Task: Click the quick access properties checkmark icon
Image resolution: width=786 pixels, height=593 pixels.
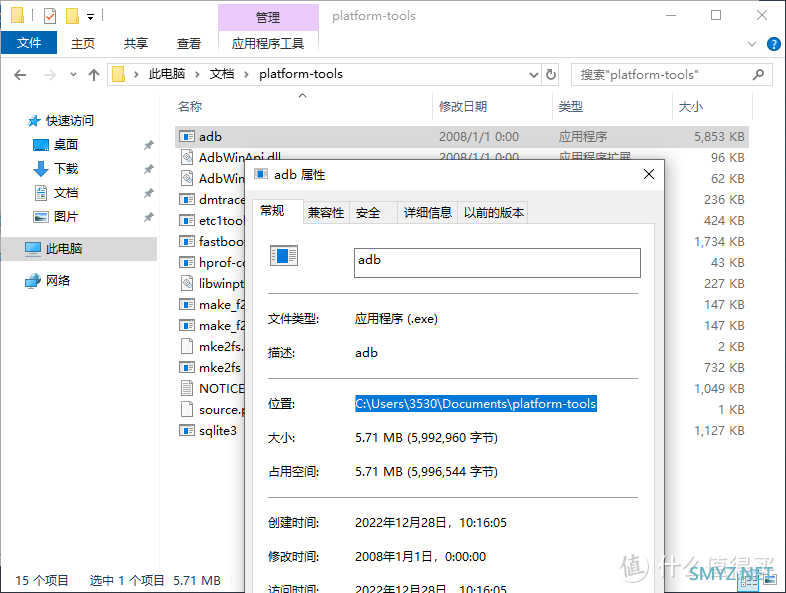Action: [50, 16]
